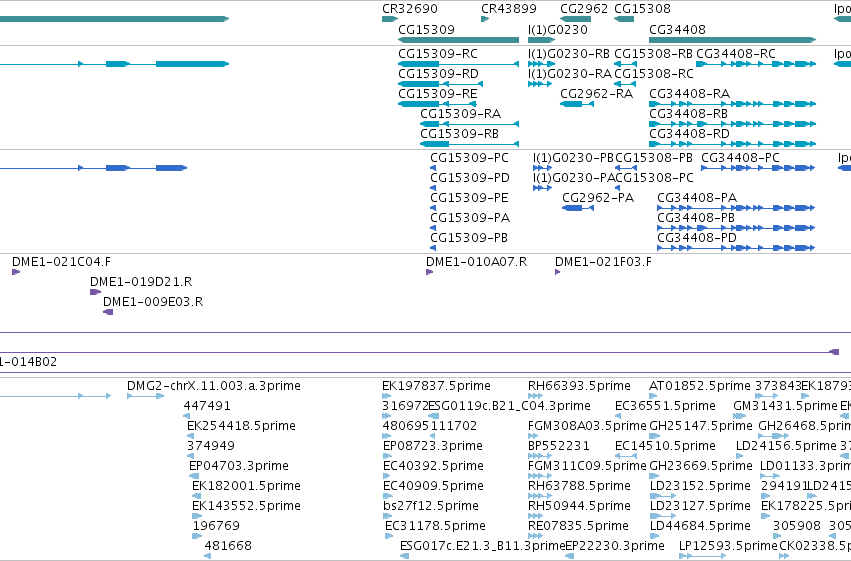The width and height of the screenshot is (851, 561).
Task: Select EST EP08723.3prime
Action: tap(387, 456)
